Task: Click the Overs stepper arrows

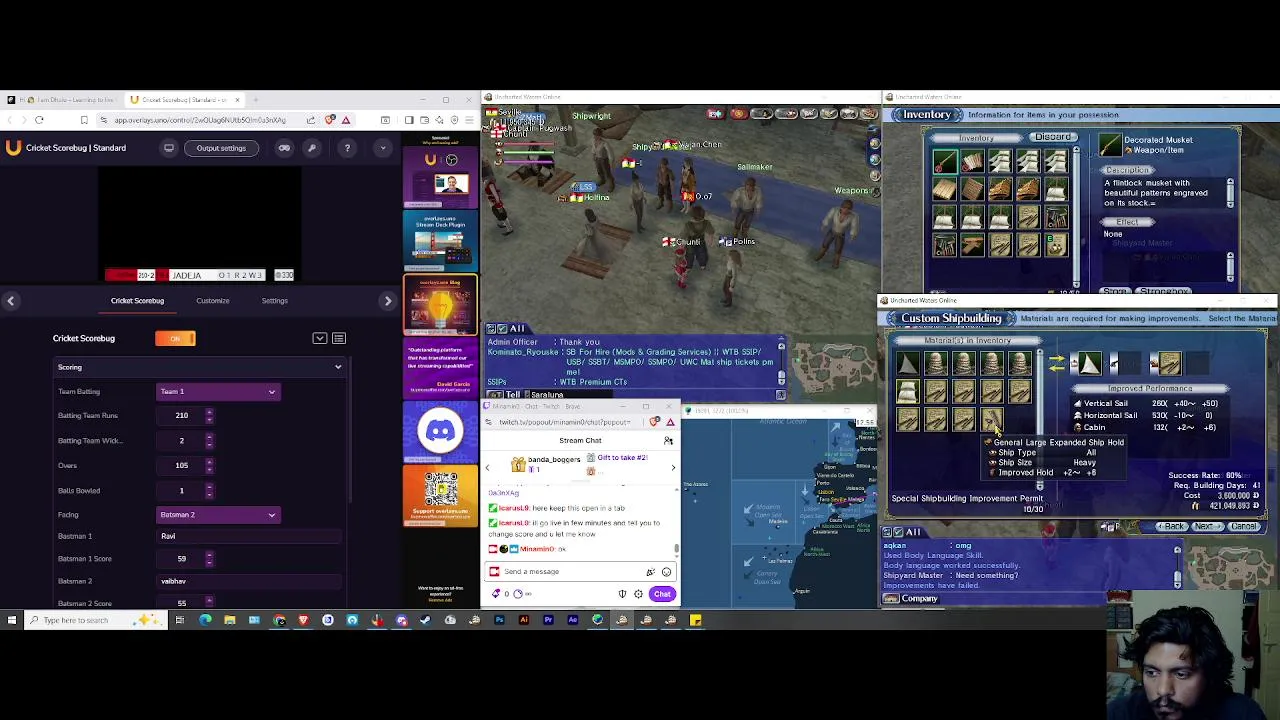Action: 209,465
